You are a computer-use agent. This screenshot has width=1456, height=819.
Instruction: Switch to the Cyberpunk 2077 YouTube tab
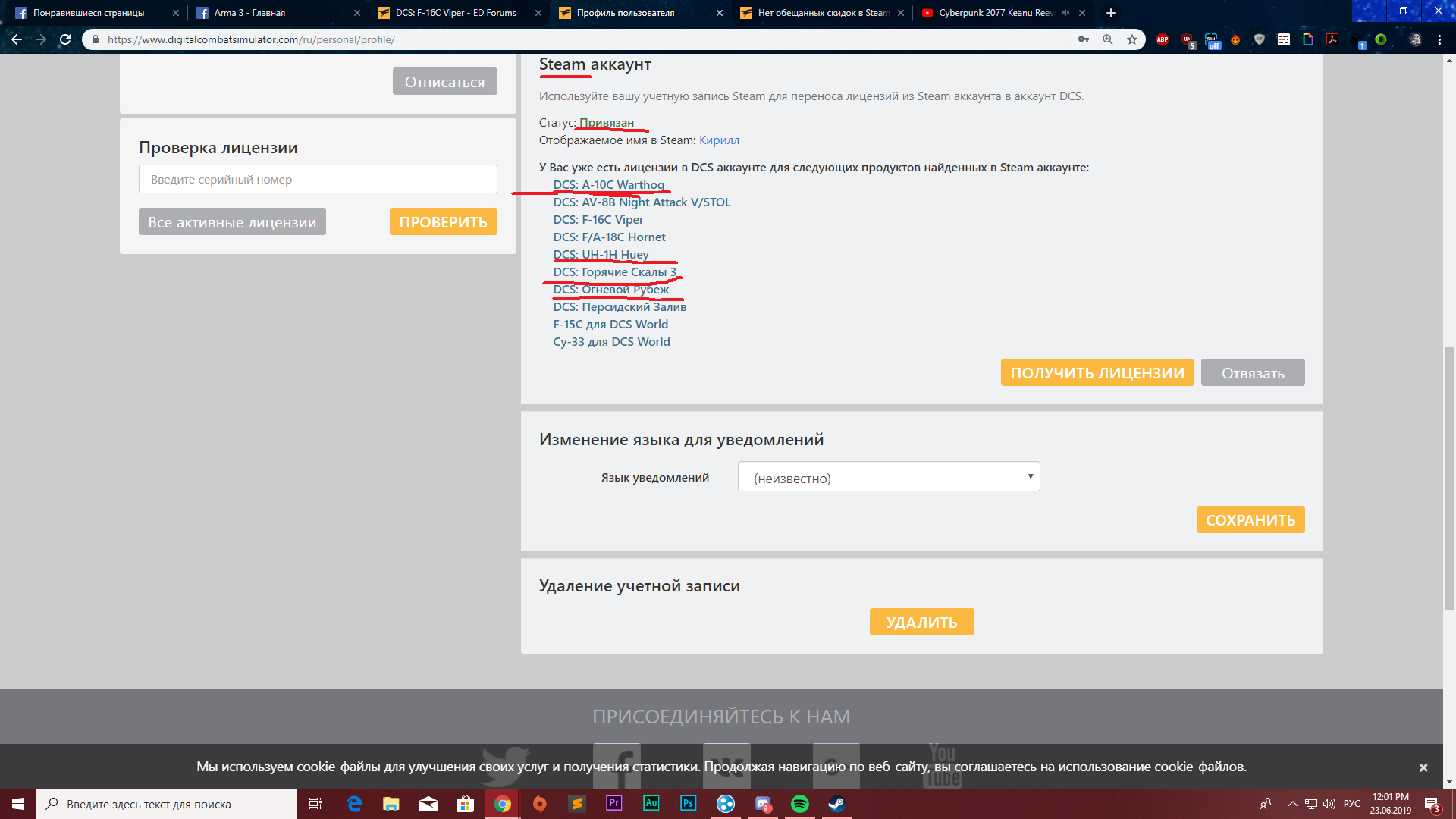[x=1003, y=13]
